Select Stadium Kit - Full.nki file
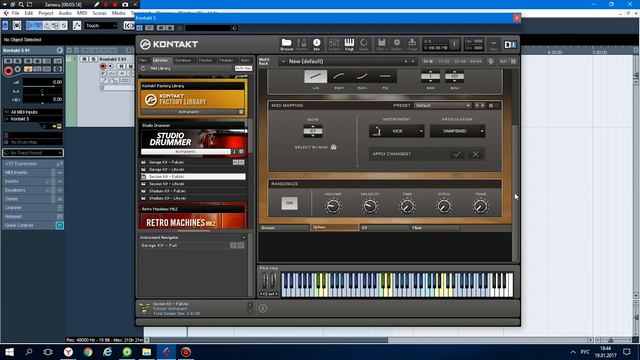Image resolution: width=640 pixels, height=360 pixels. point(193,191)
